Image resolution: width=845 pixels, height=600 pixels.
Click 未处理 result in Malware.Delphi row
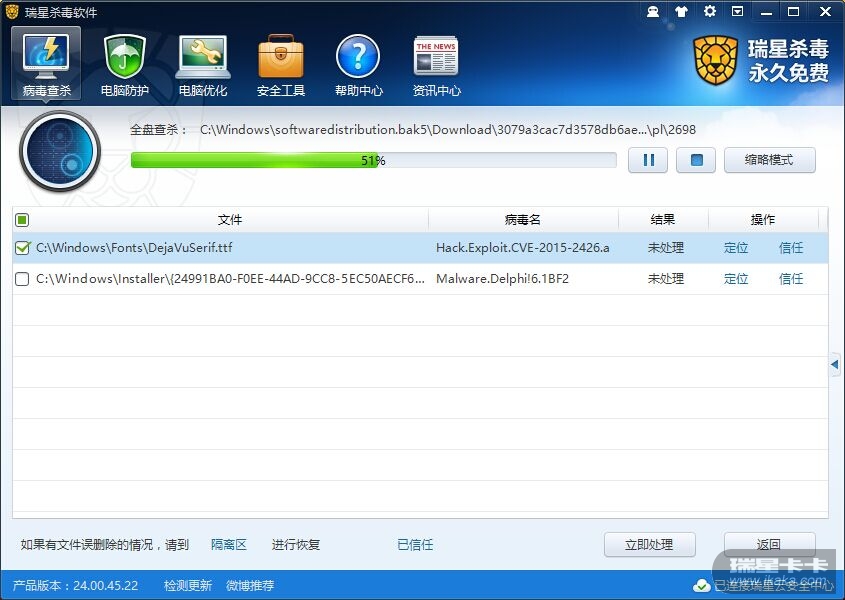(666, 279)
